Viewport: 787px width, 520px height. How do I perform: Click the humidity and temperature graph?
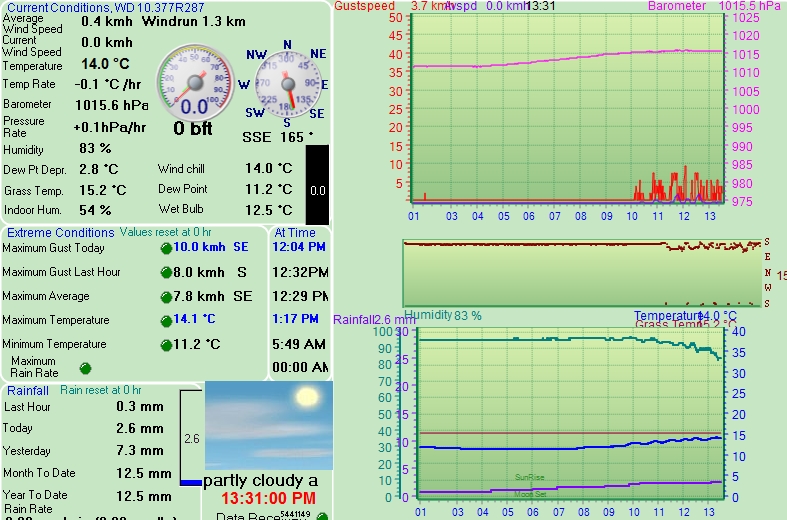tap(569, 413)
